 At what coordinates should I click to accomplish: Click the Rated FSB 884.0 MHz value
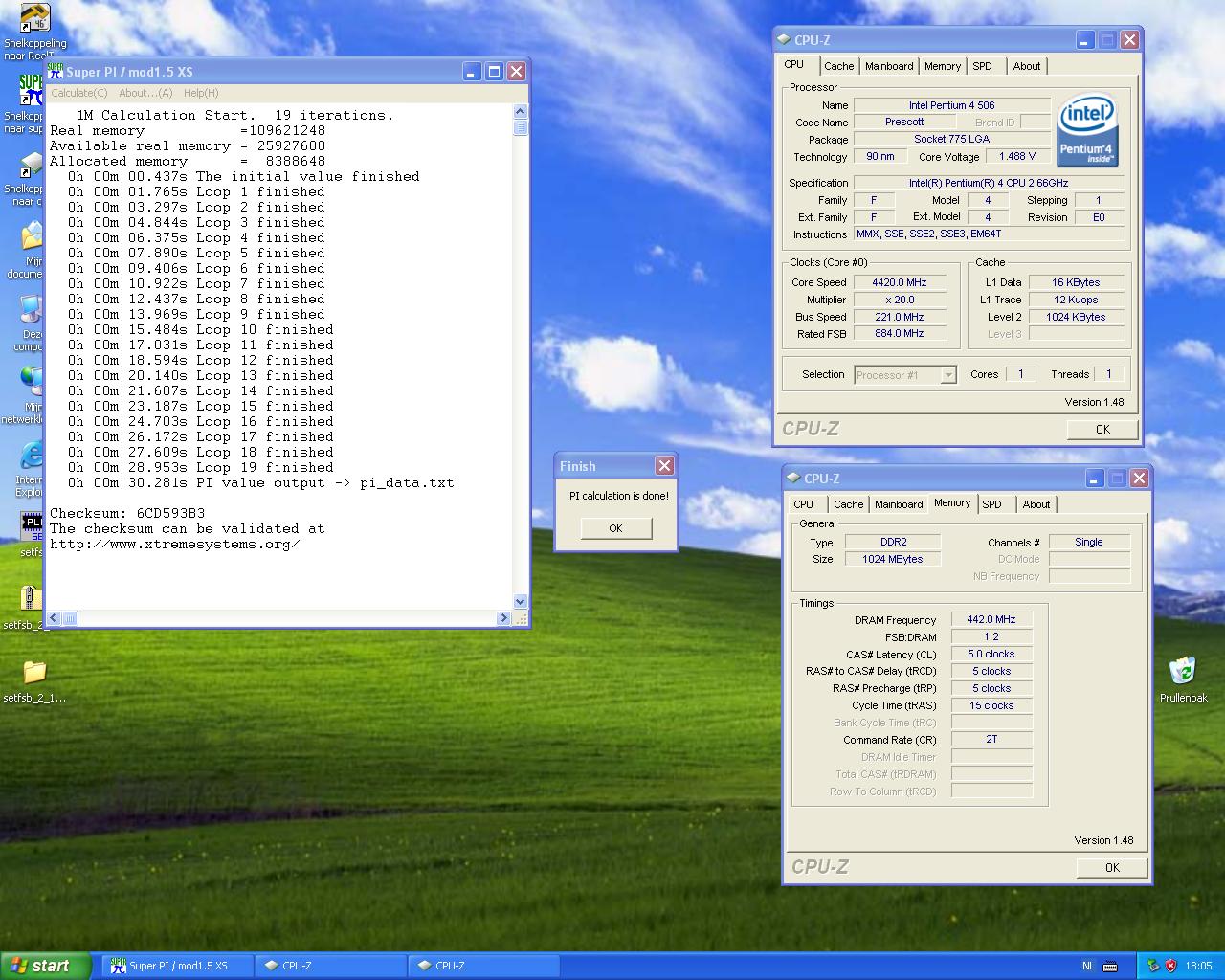(x=900, y=333)
